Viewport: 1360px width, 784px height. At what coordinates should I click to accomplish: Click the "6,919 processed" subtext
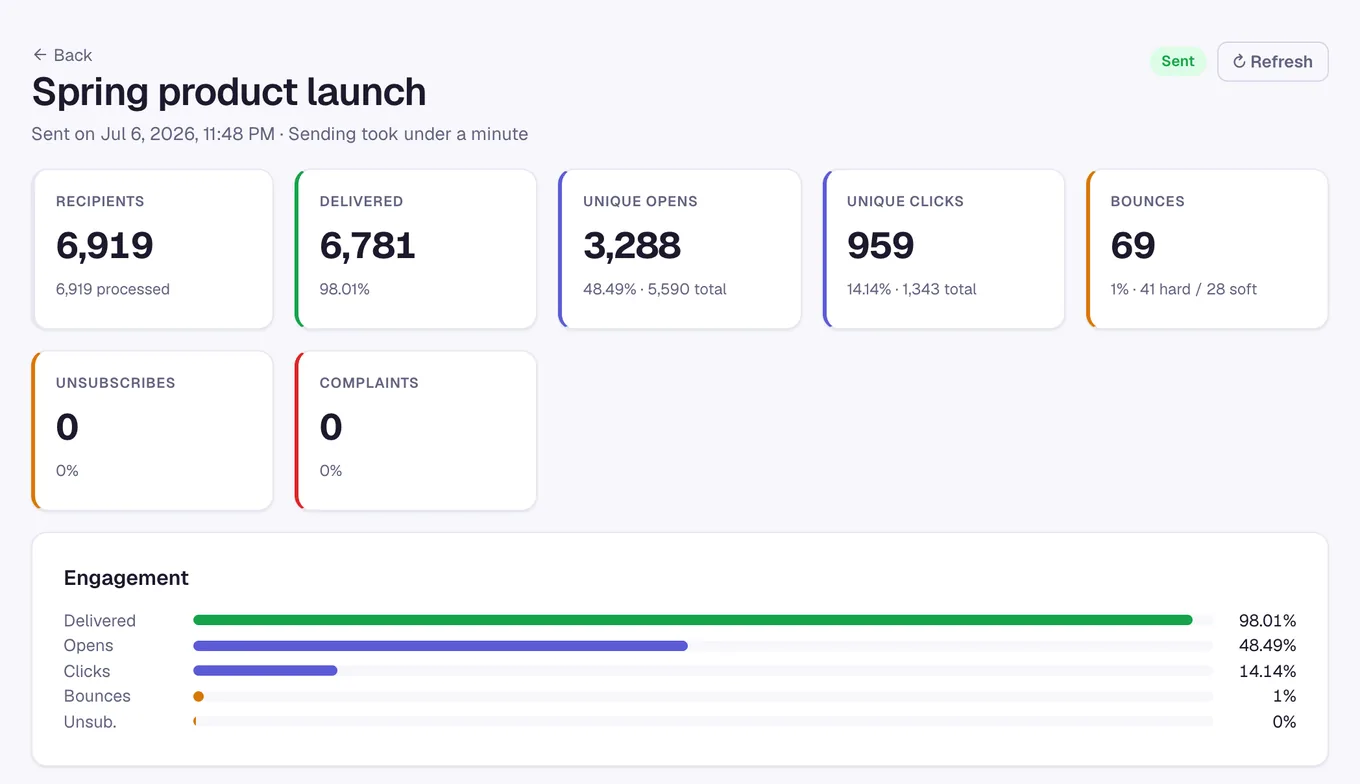point(113,289)
